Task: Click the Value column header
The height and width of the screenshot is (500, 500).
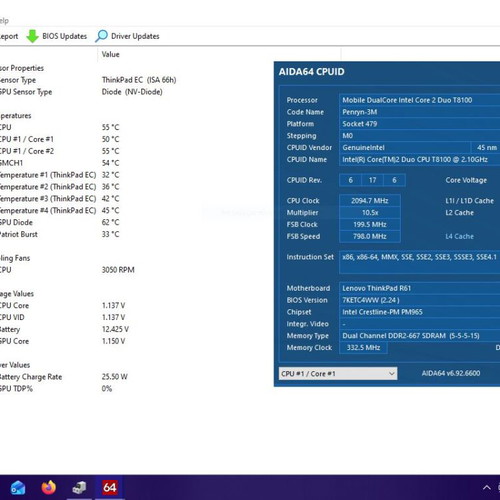Action: tap(110, 54)
